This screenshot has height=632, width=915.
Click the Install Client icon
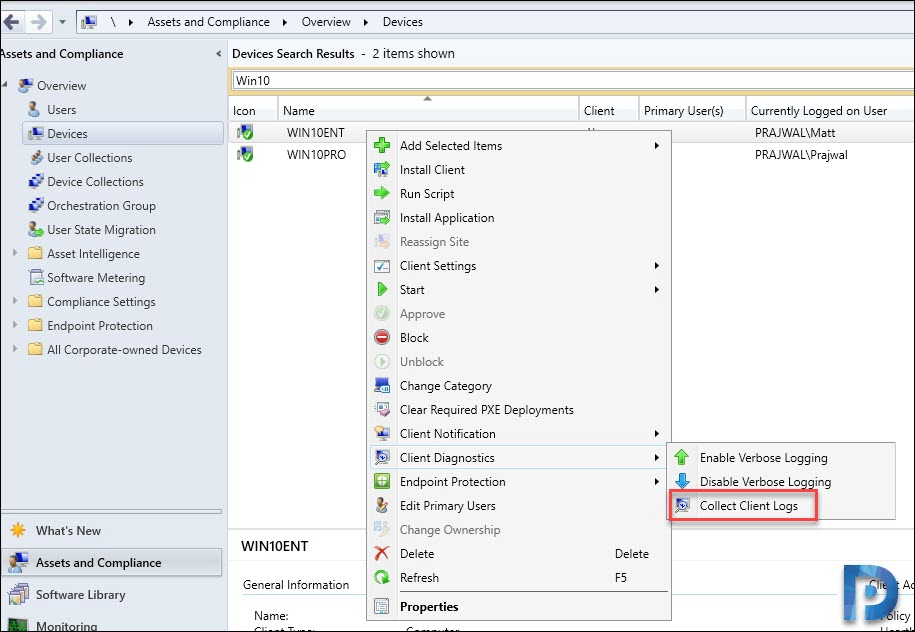[x=382, y=170]
